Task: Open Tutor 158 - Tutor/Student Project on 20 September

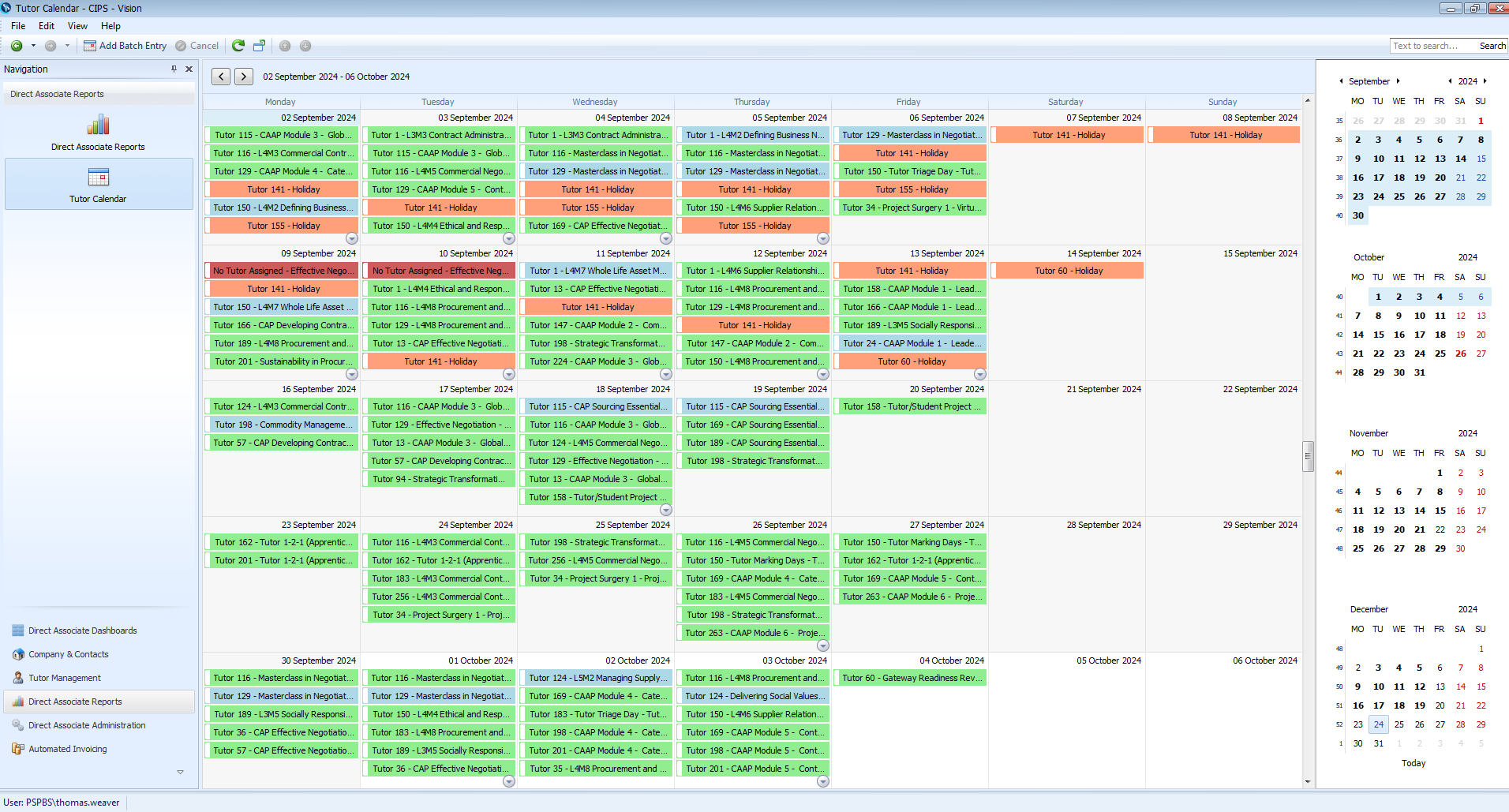Action: [x=910, y=406]
